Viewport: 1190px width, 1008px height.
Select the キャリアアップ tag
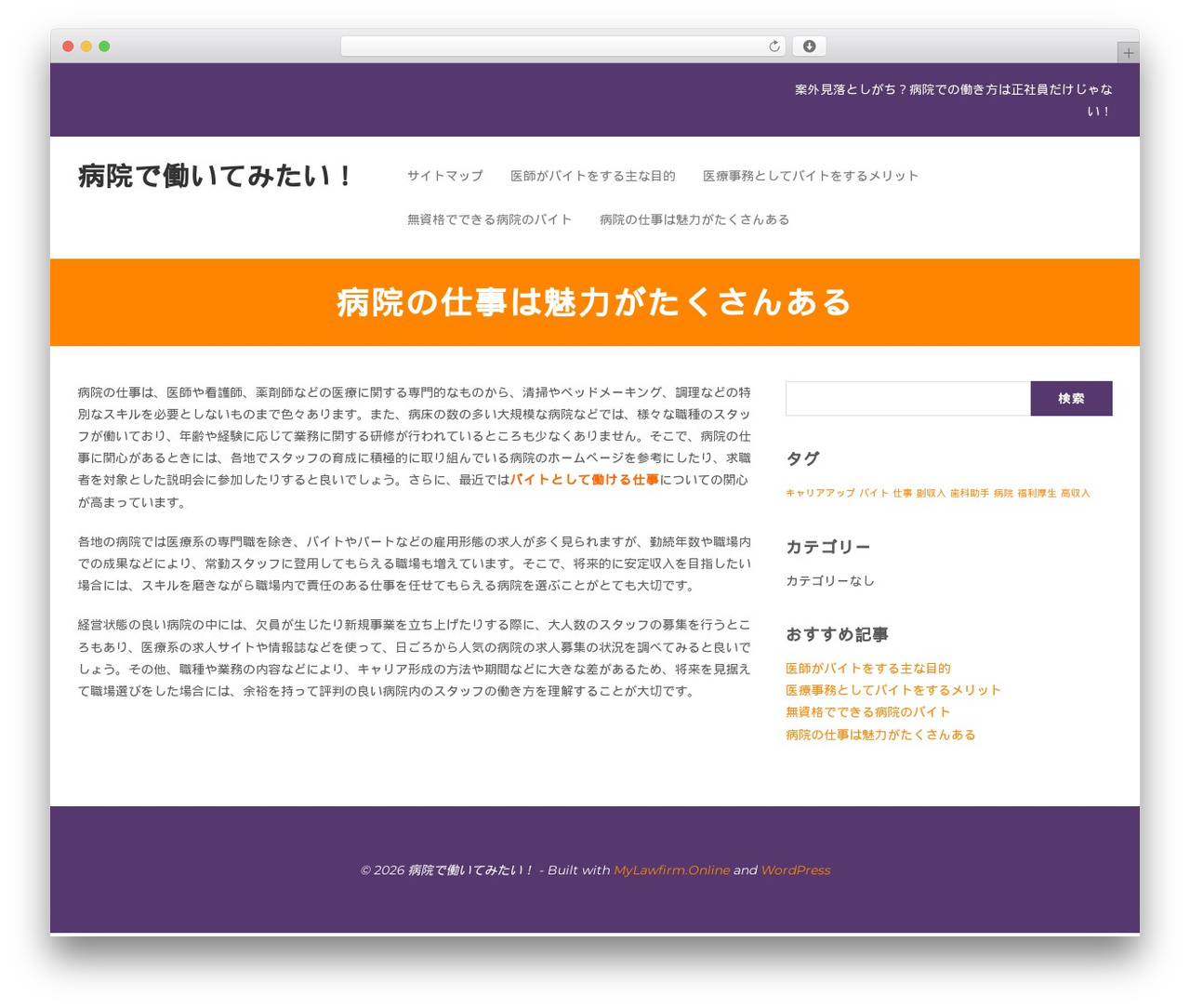[x=820, y=494]
